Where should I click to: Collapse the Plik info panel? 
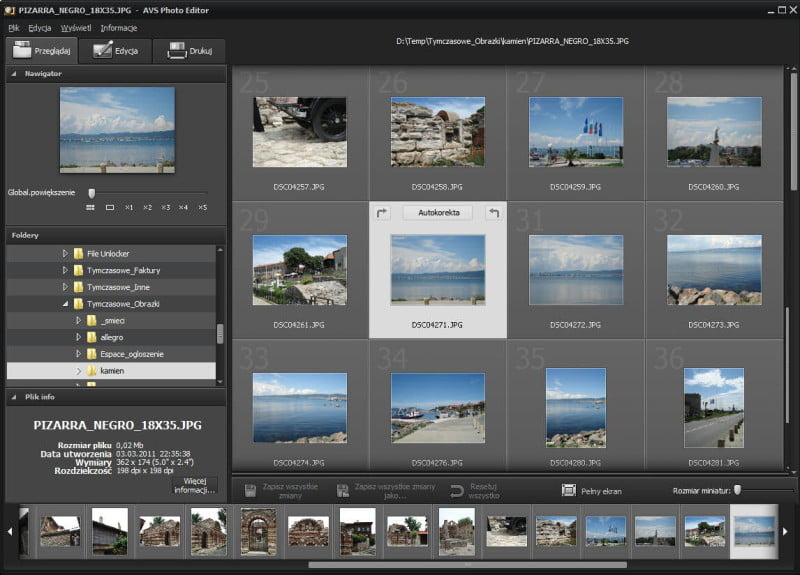click(x=14, y=397)
